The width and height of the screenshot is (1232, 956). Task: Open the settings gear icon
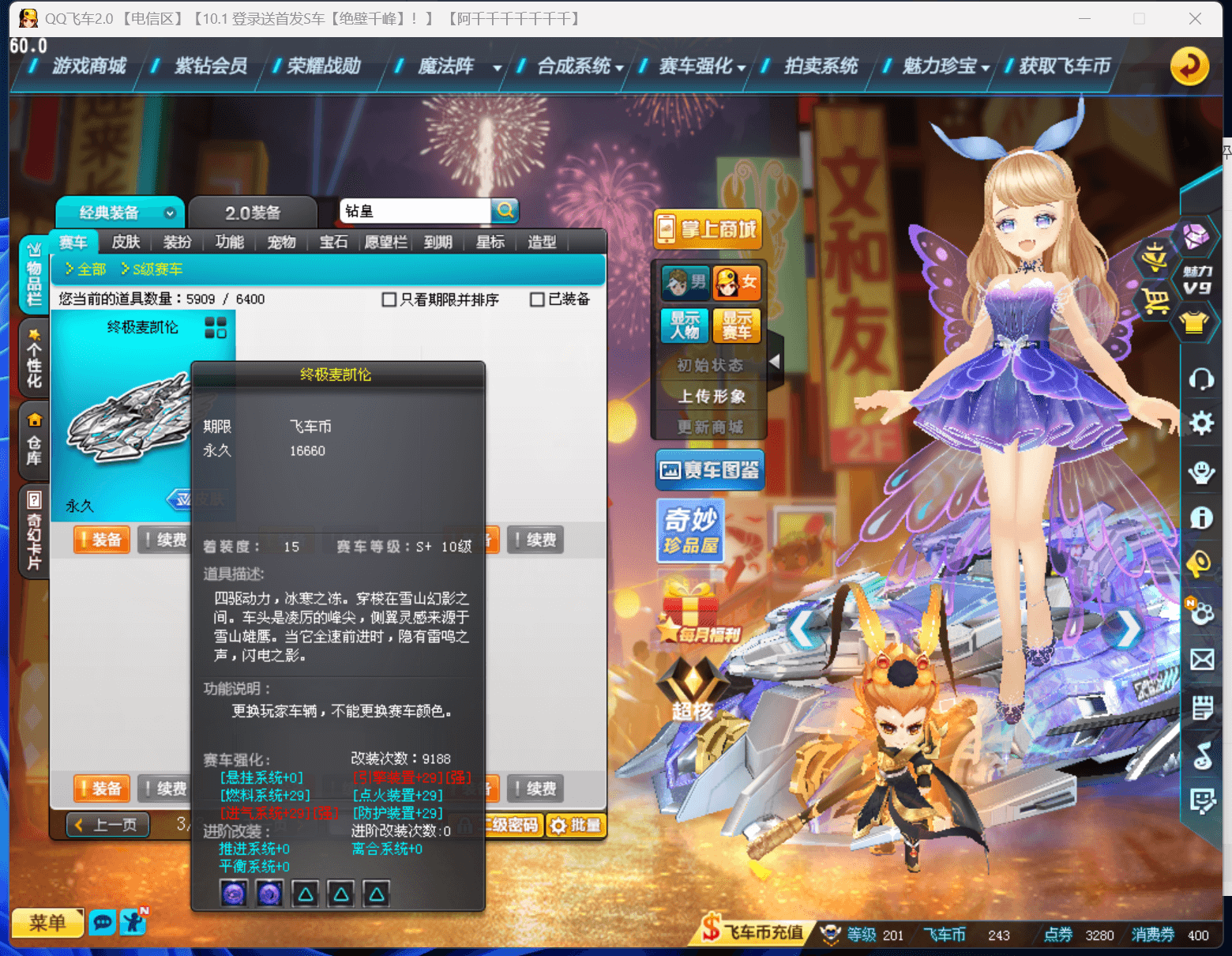coord(1201,423)
